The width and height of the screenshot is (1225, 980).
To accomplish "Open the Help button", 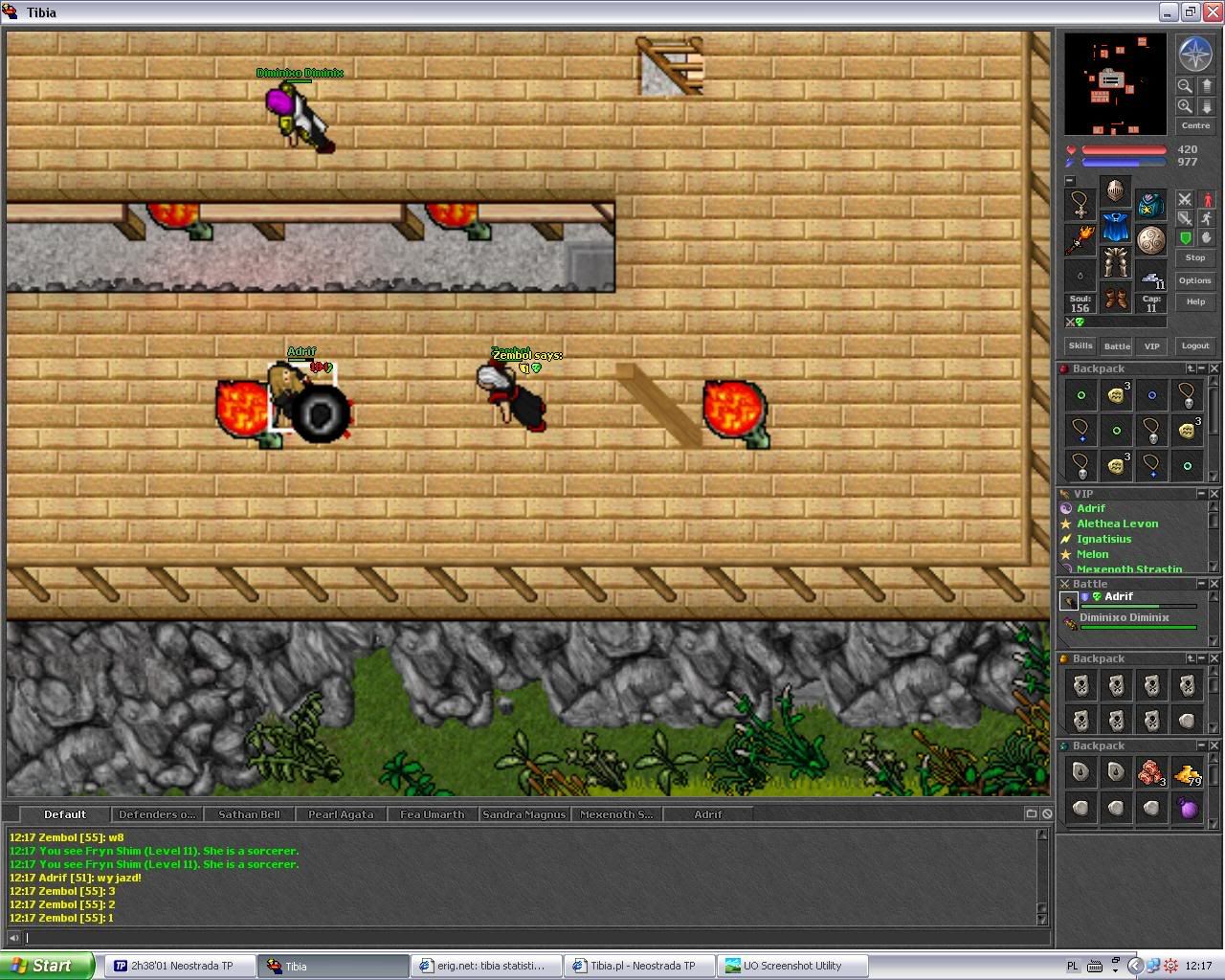I will click(1195, 301).
